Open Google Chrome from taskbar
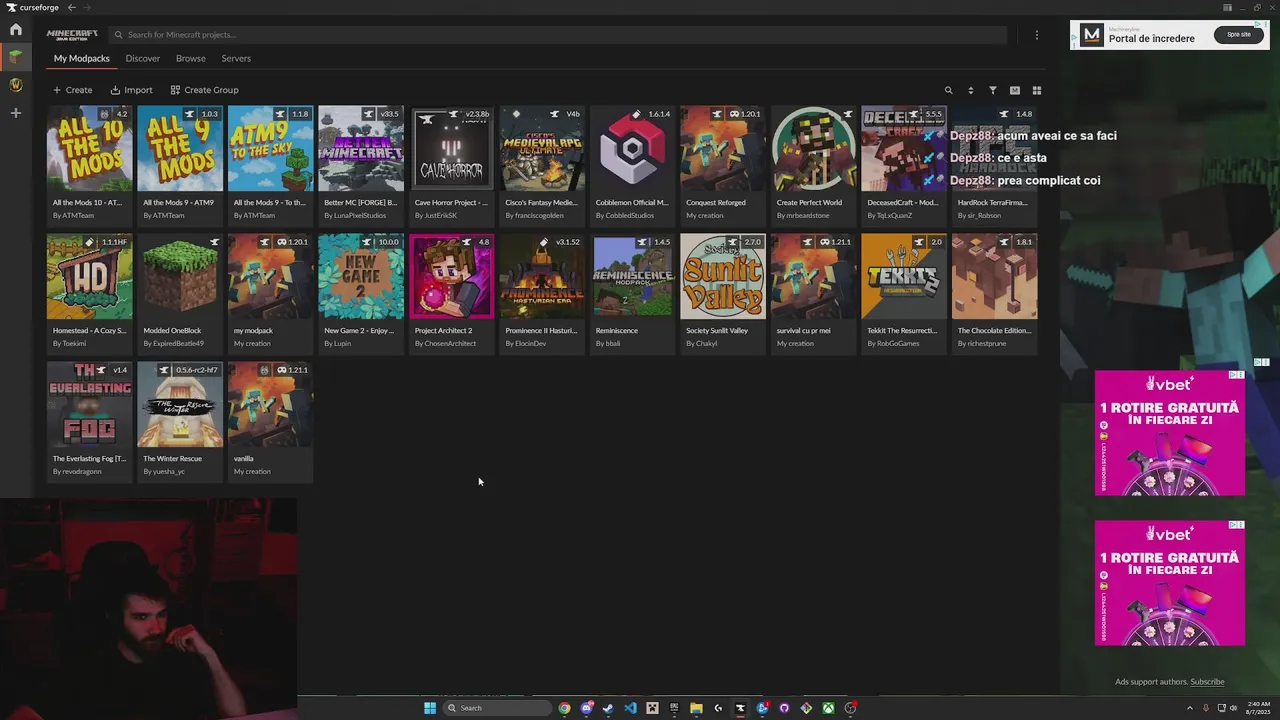Image resolution: width=1280 pixels, height=720 pixels. [564, 708]
